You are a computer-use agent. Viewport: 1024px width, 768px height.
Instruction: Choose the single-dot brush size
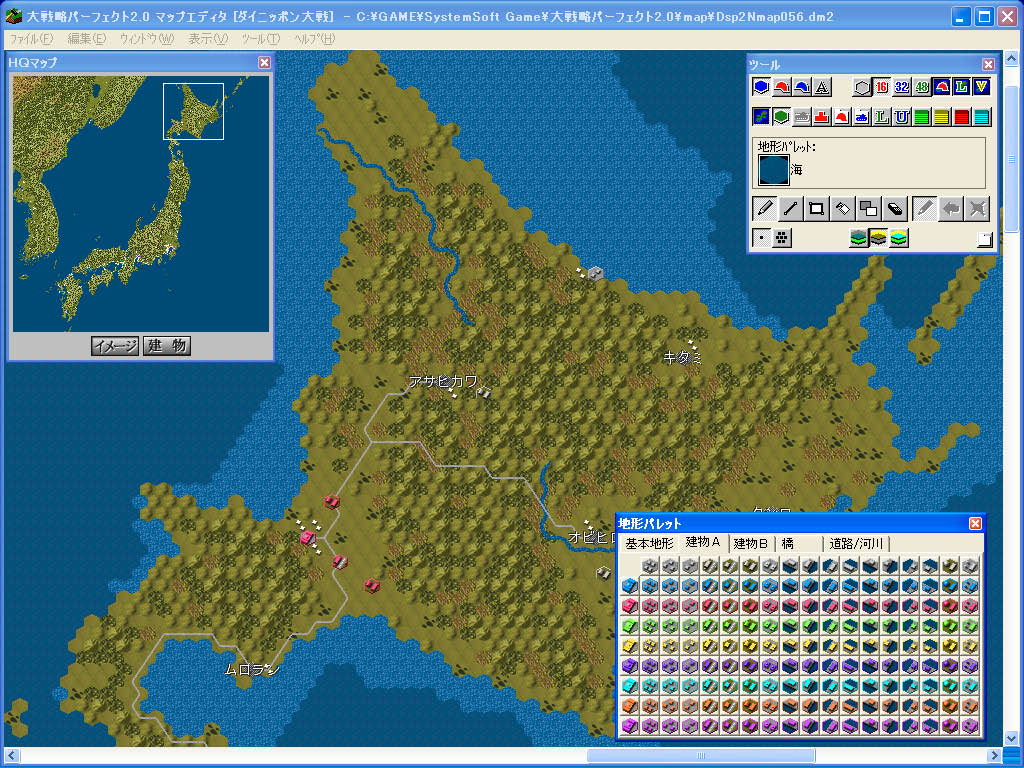(x=761, y=238)
